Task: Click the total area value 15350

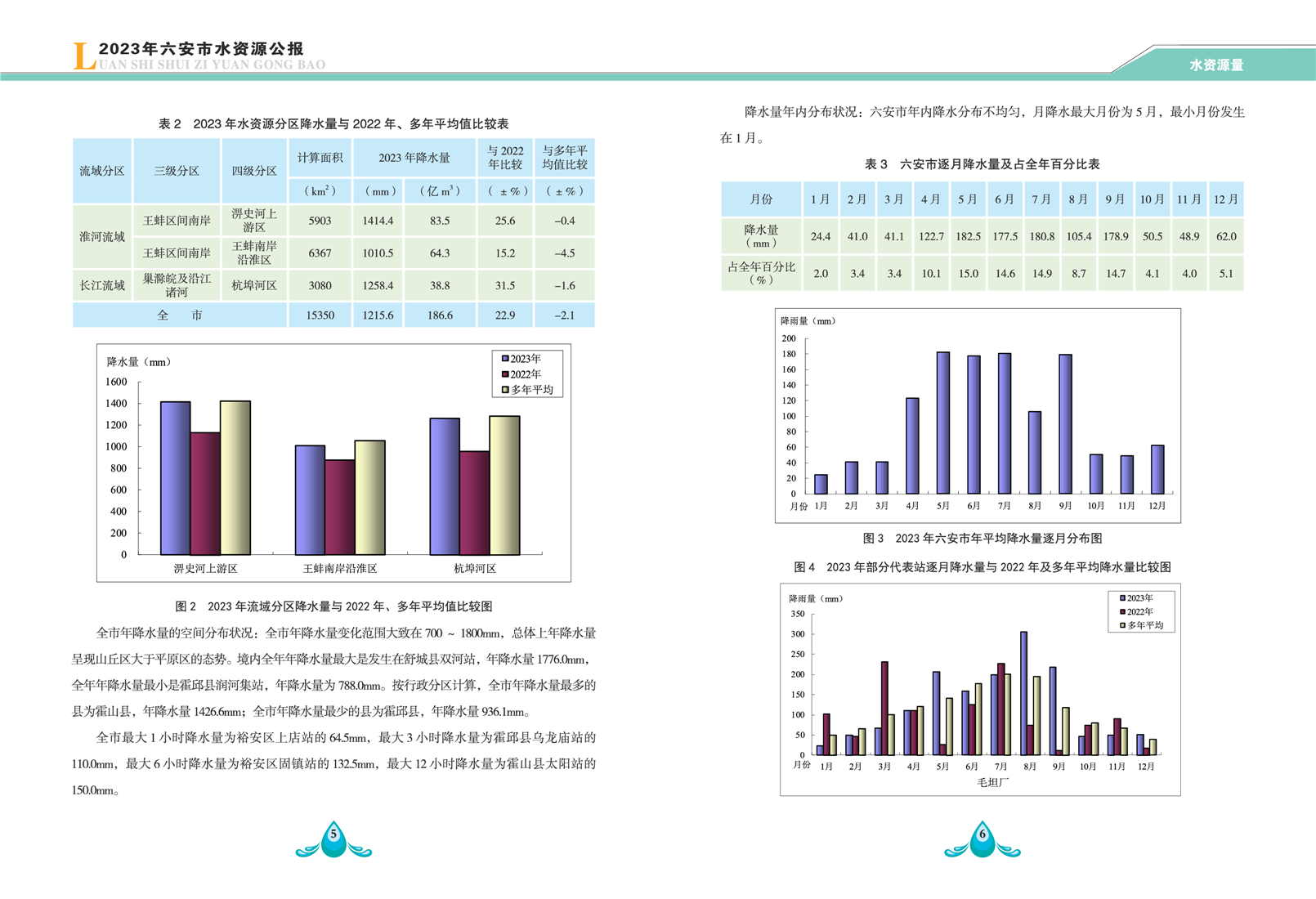Action: tap(320, 315)
